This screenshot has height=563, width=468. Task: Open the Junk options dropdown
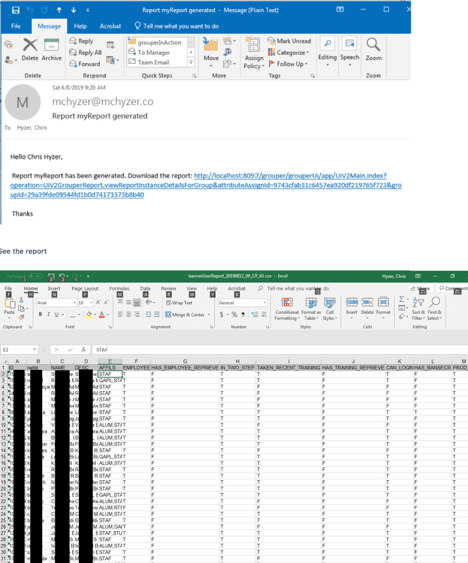pos(10,60)
